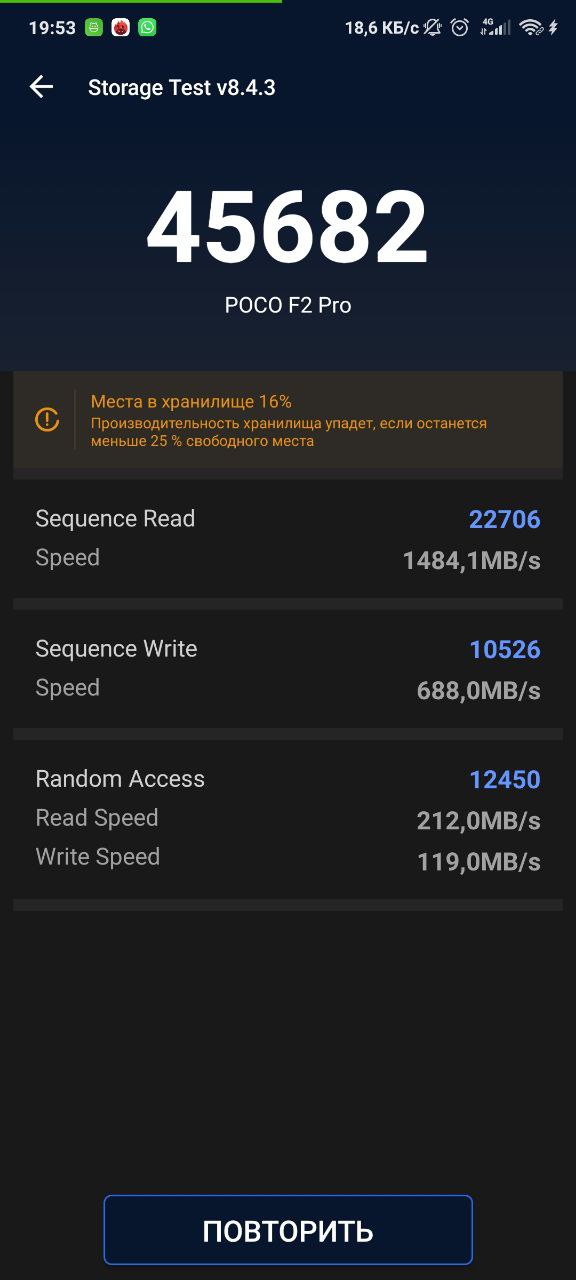Tap the red raspberry notification icon
The width and height of the screenshot is (576, 1280).
[x=120, y=28]
